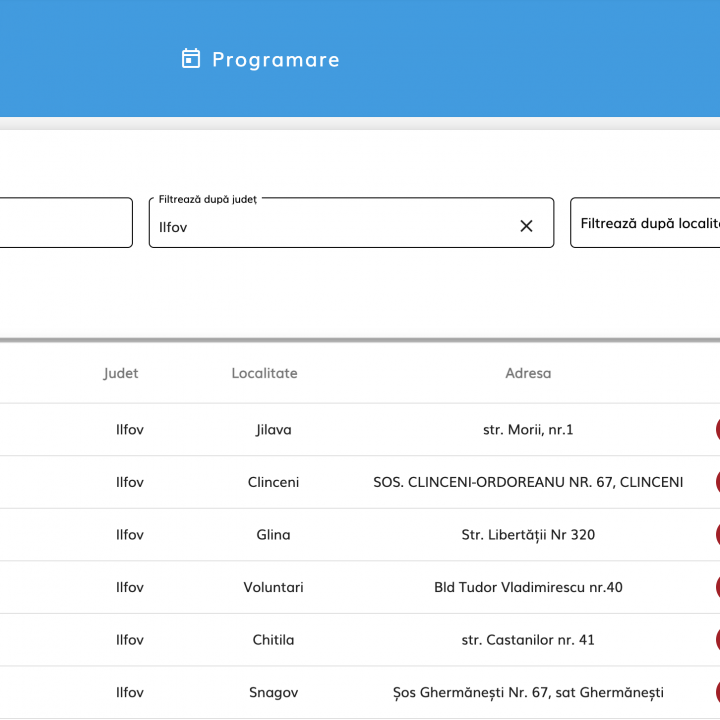Click the SOS. CLINCENI-ORDOREANU address cell

pos(528,482)
